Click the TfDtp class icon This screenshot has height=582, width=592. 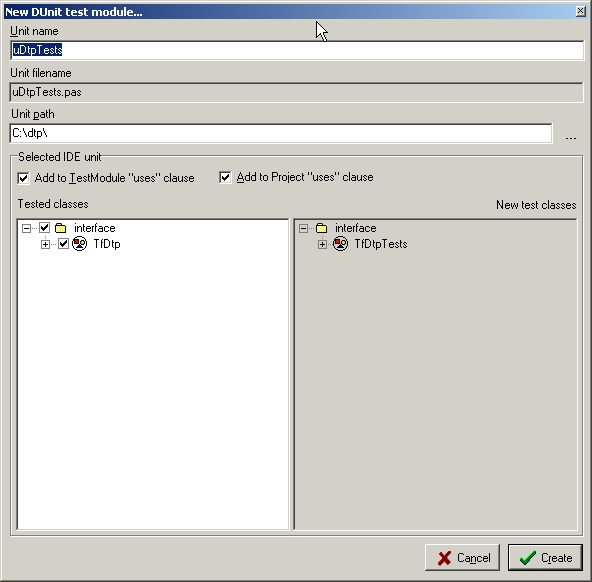(x=79, y=244)
